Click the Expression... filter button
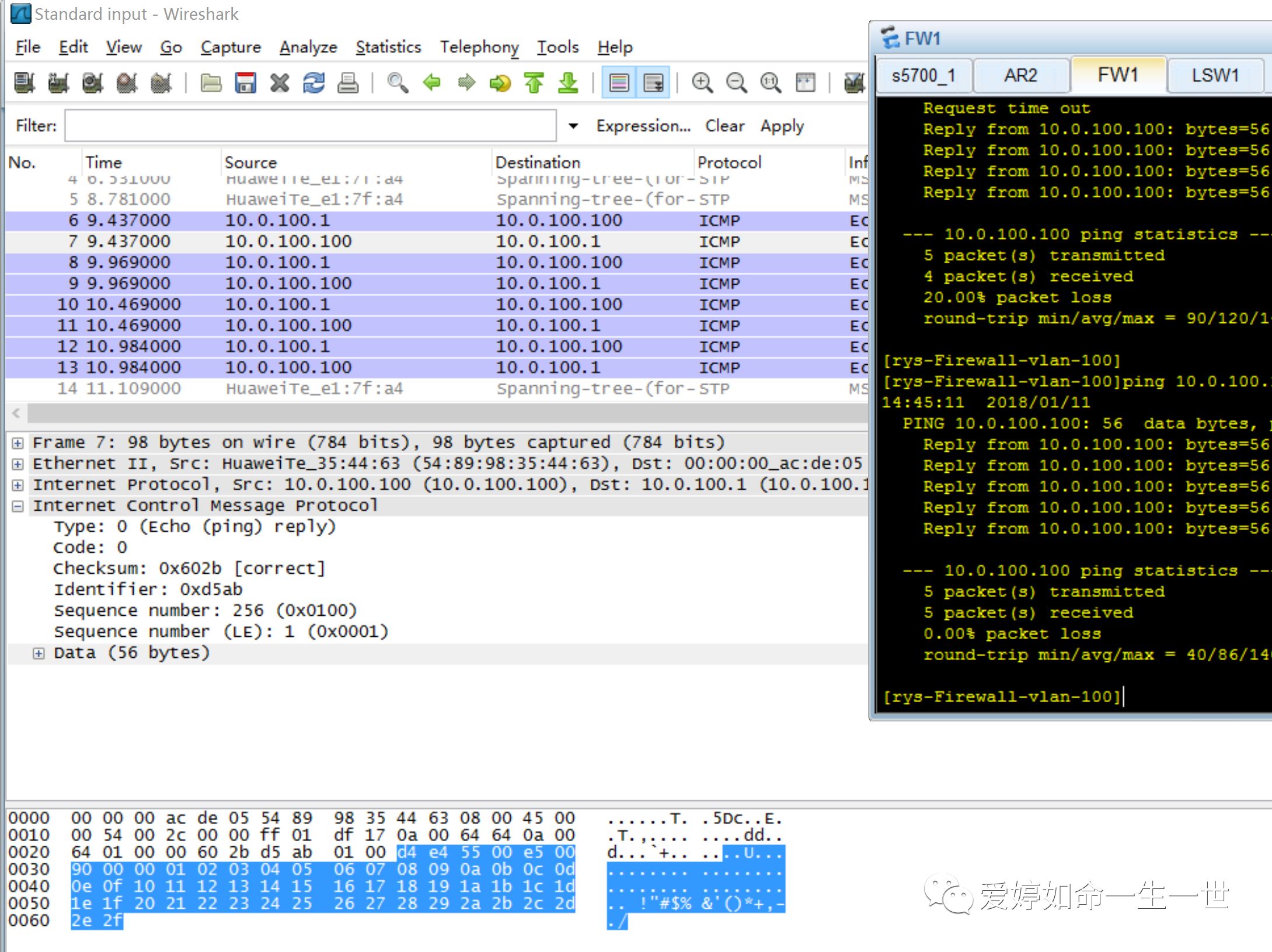 point(643,126)
